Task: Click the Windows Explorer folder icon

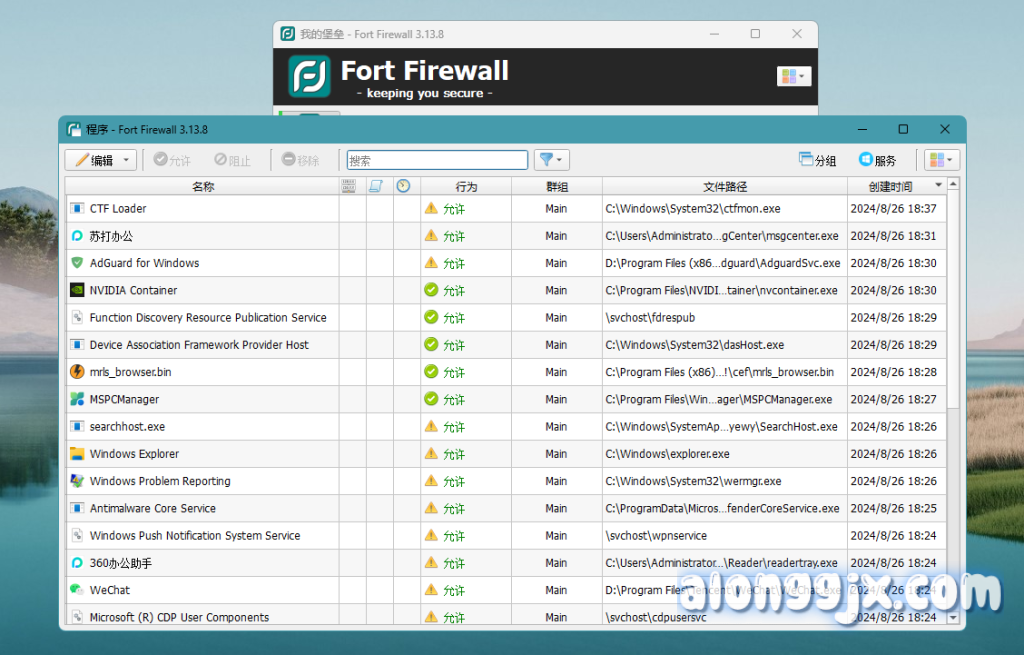Action: pos(77,454)
